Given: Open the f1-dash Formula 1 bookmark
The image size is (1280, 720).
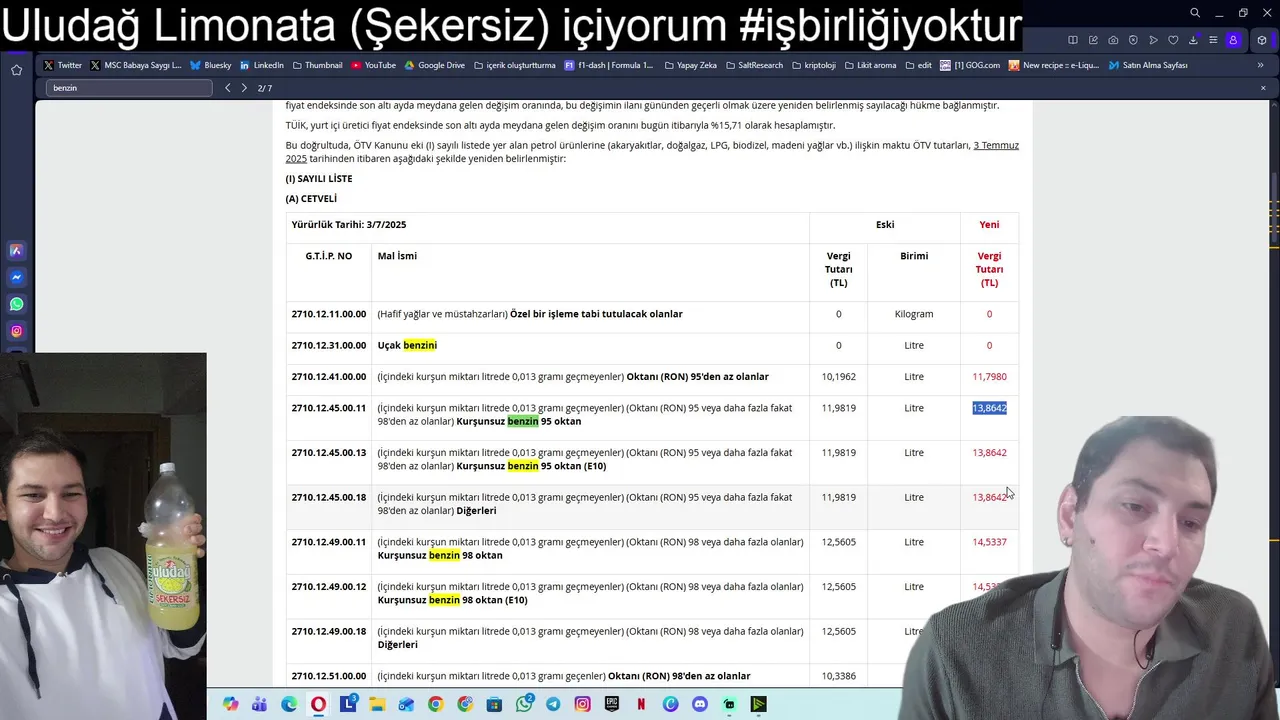Looking at the screenshot, I should pos(609,65).
